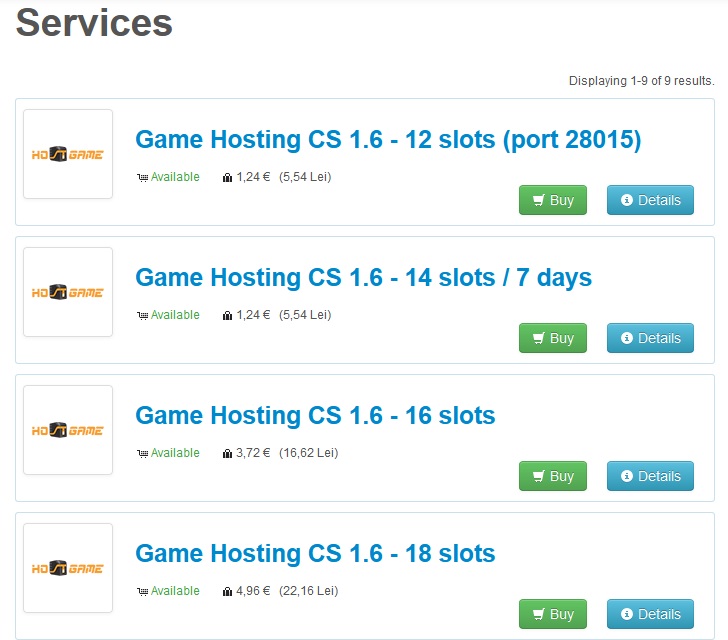Click the price tag icon before 3,72 €
This screenshot has width=728, height=640.
tap(227, 453)
